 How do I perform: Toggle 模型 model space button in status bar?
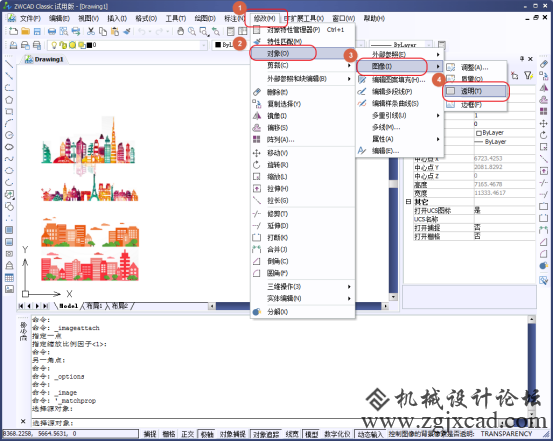coord(312,434)
